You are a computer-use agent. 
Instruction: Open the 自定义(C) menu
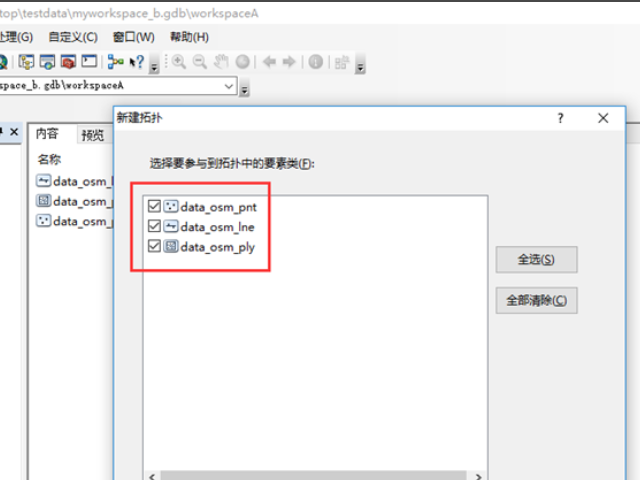[x=73, y=37]
